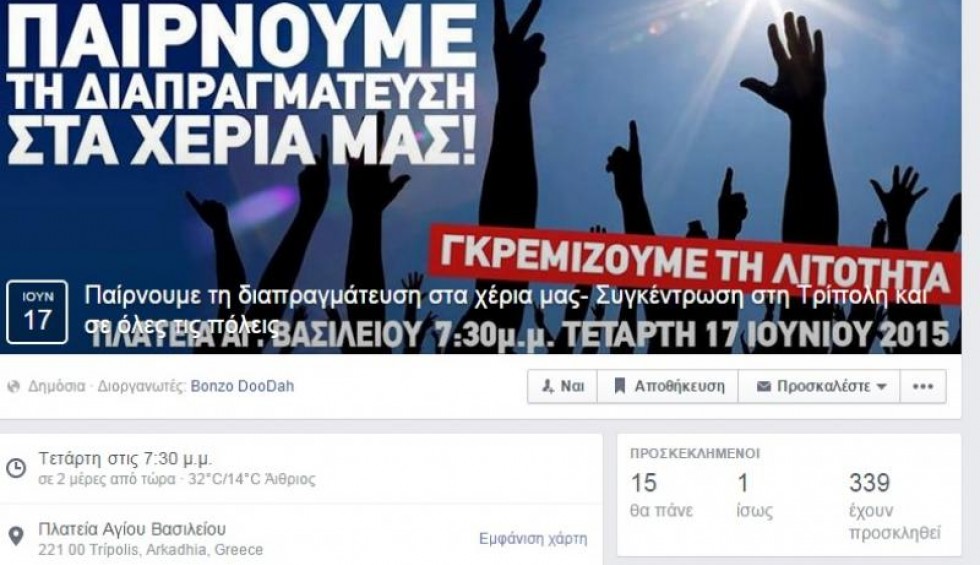Open Bonzo DooDah organizer profile
This screenshot has width=980, height=565.
[242, 386]
